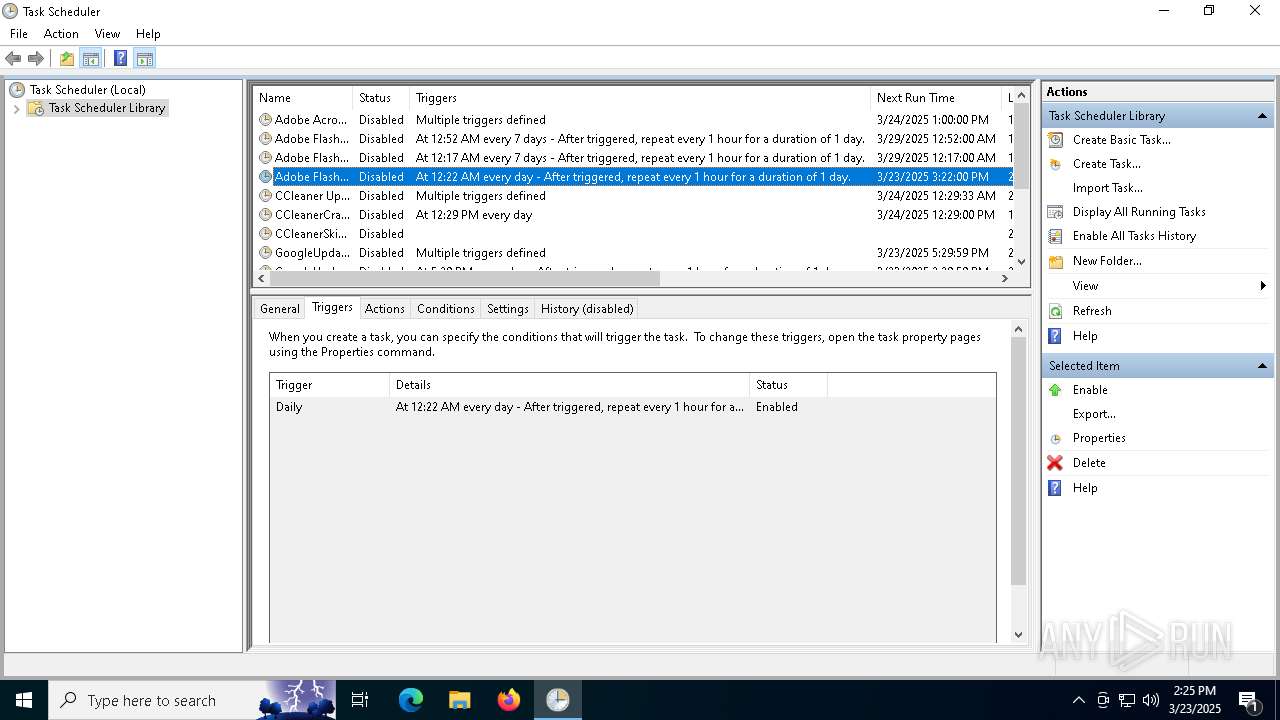Click the green Refresh icon
This screenshot has height=720, width=1280.
(x=1055, y=311)
